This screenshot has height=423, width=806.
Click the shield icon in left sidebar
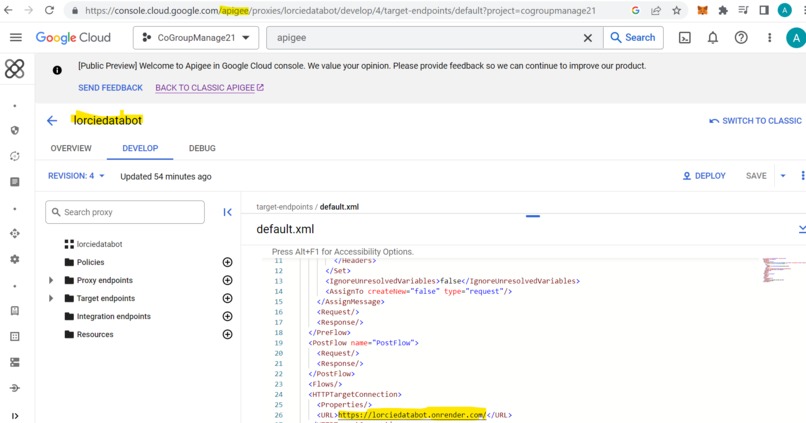(14, 131)
